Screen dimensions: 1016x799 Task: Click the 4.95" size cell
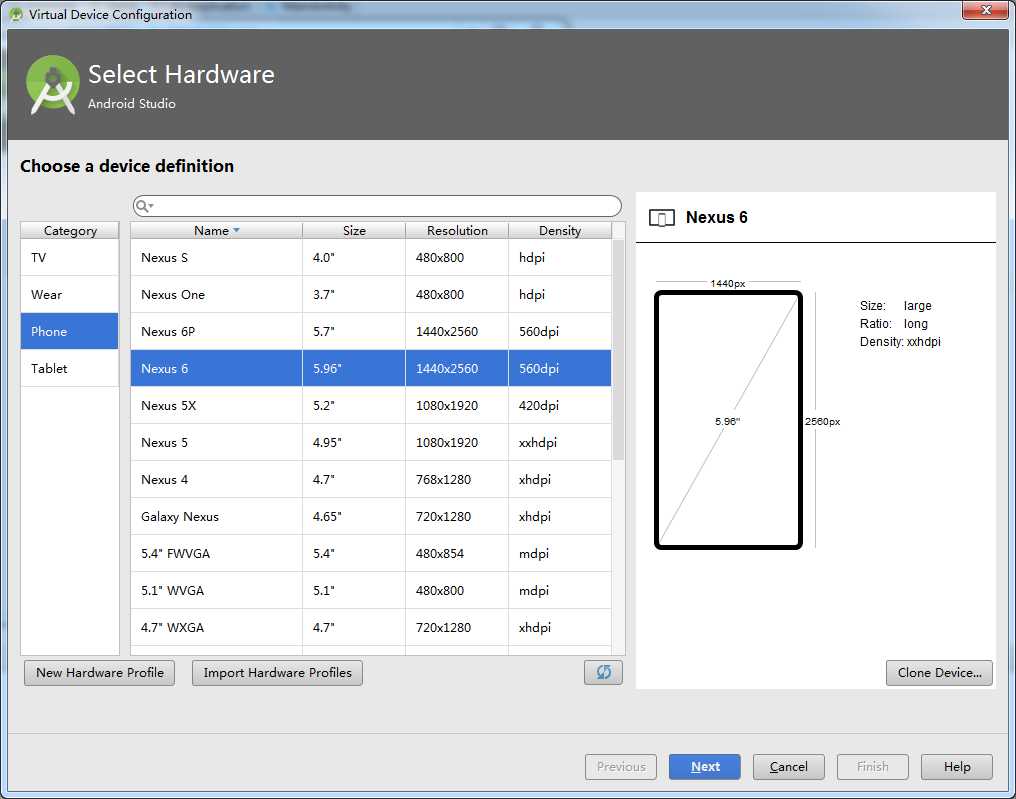(354, 442)
